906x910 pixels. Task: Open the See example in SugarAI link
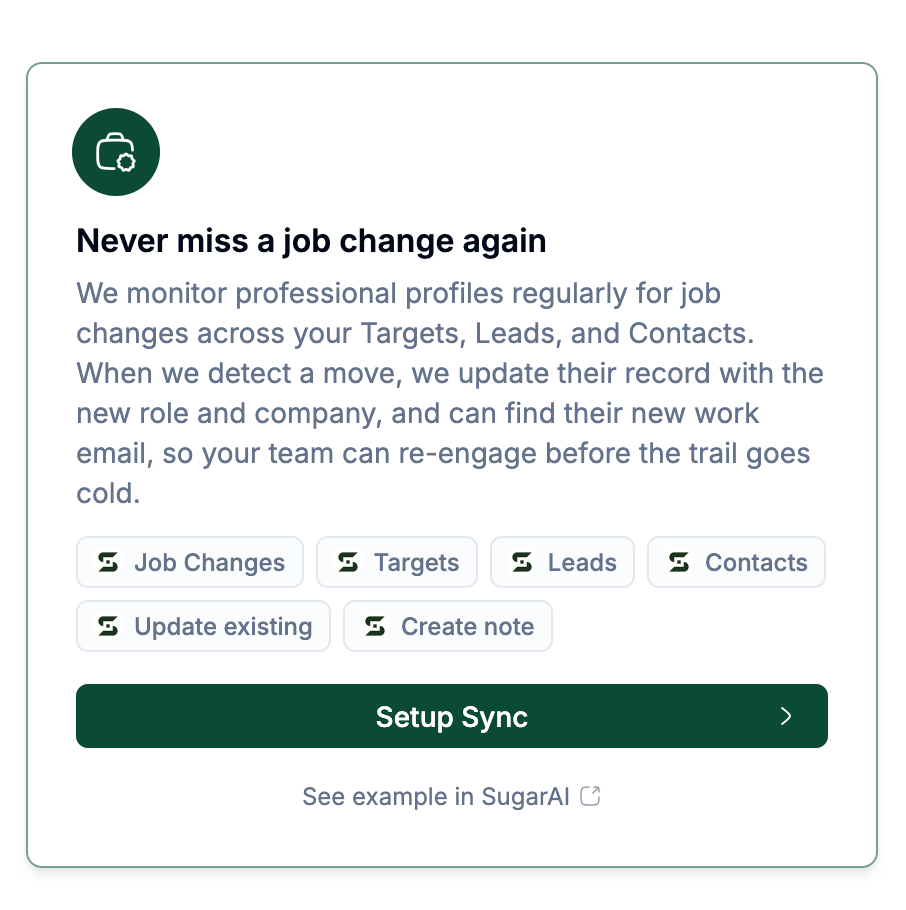point(451,796)
